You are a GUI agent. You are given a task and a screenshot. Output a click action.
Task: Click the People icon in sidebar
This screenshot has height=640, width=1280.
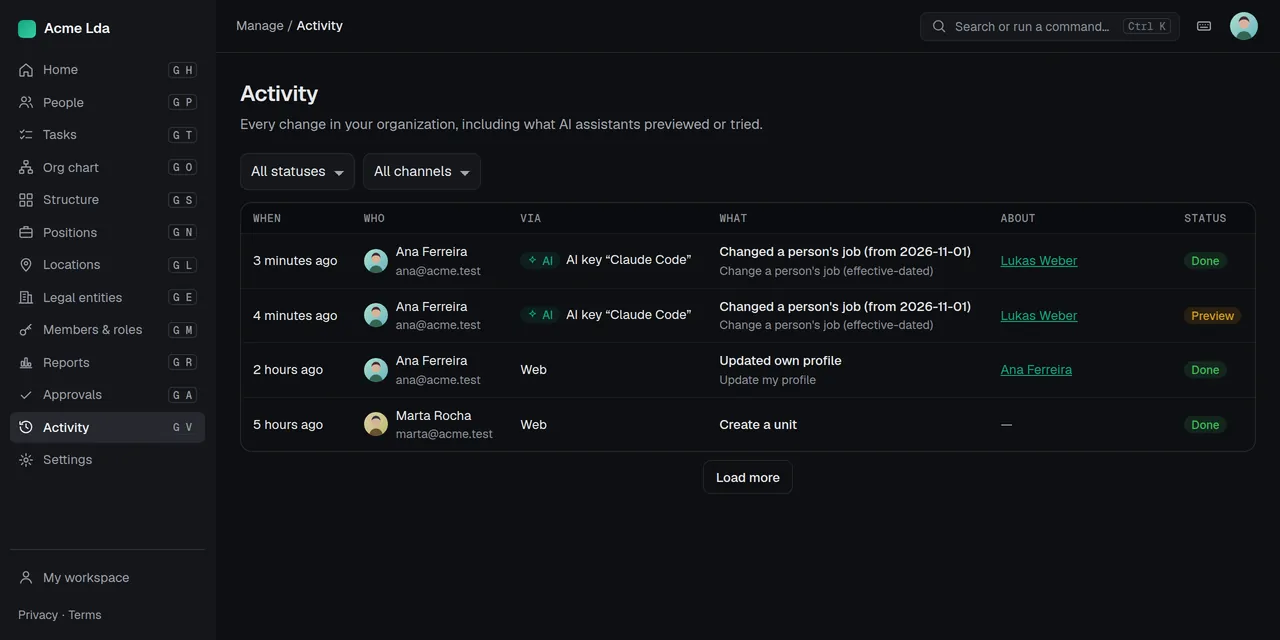(x=26, y=102)
